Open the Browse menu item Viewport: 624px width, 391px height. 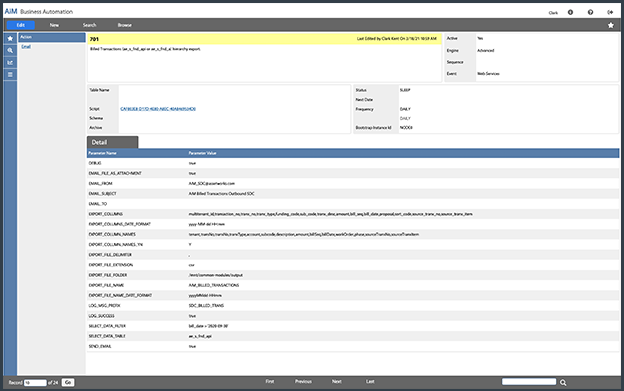125,25
